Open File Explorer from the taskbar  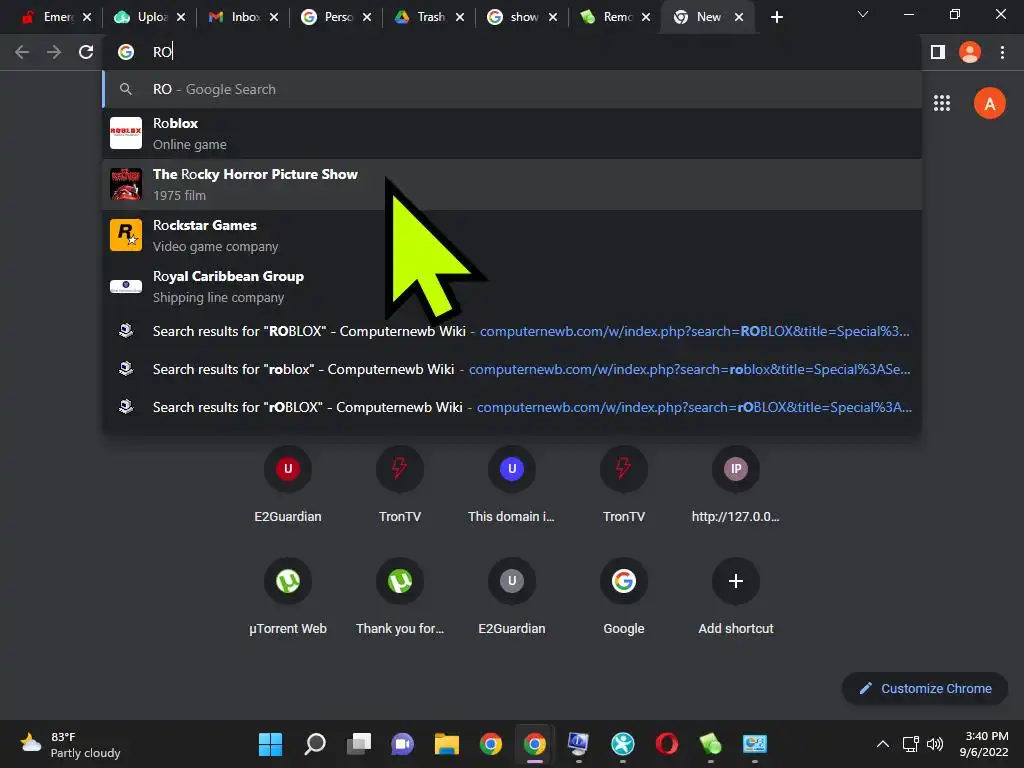pos(447,744)
